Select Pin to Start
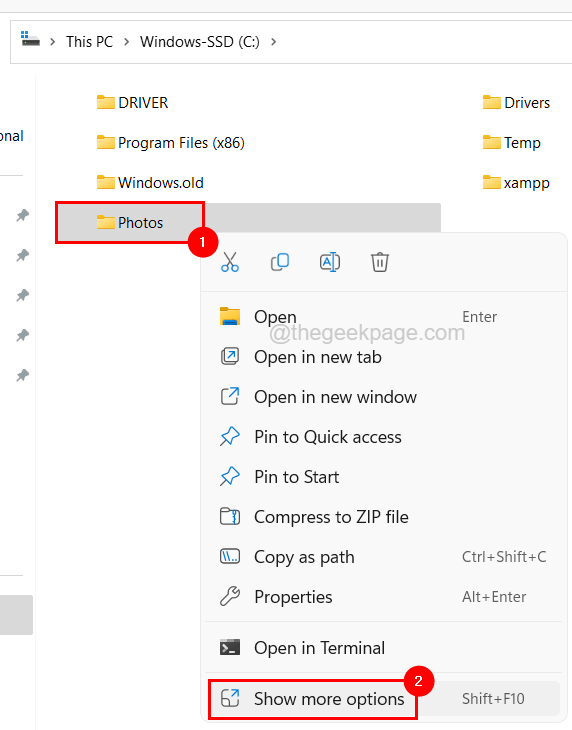The width and height of the screenshot is (572, 730). [382, 477]
